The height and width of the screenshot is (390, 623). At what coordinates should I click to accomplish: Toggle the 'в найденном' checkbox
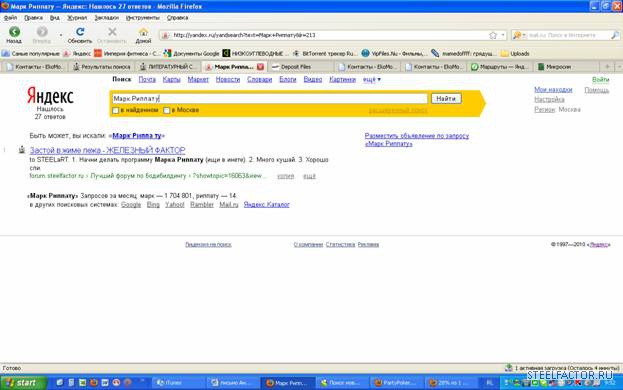[116, 110]
